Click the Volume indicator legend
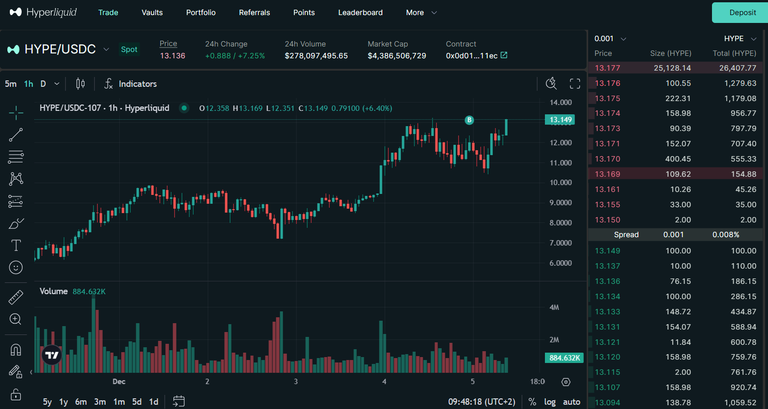 pyautogui.click(x=72, y=291)
